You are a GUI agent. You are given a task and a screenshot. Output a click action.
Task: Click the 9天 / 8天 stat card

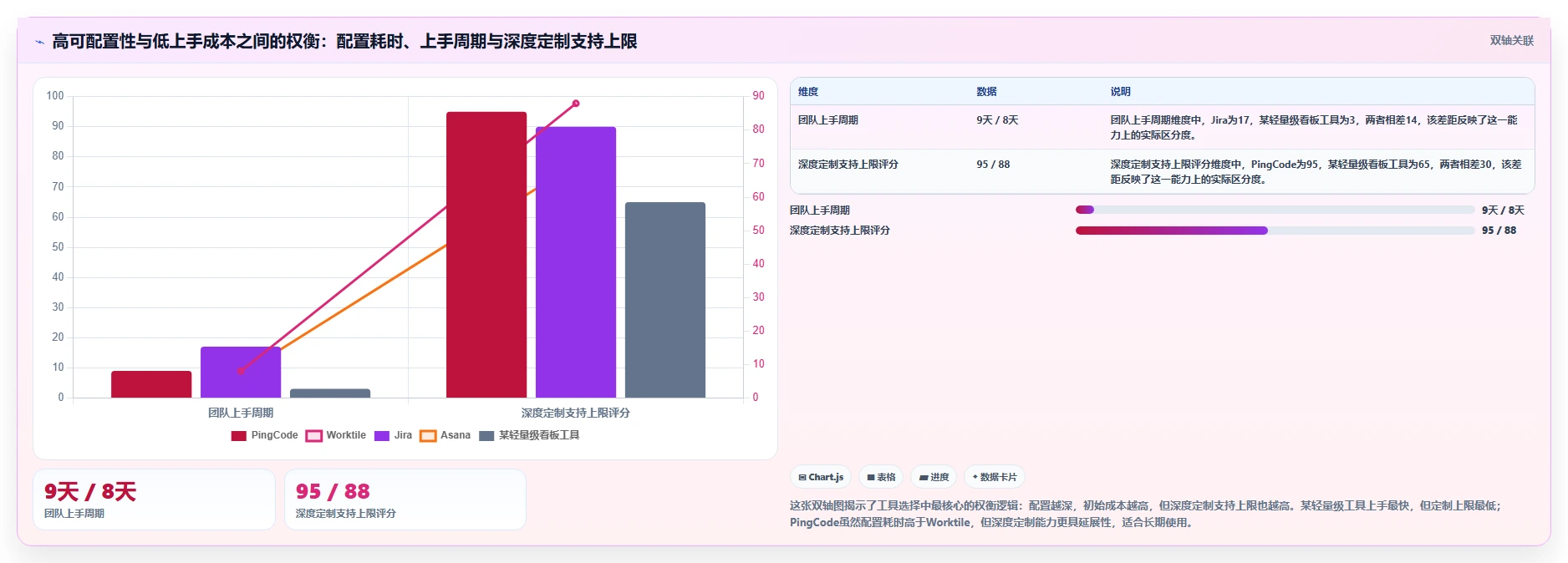[154, 500]
